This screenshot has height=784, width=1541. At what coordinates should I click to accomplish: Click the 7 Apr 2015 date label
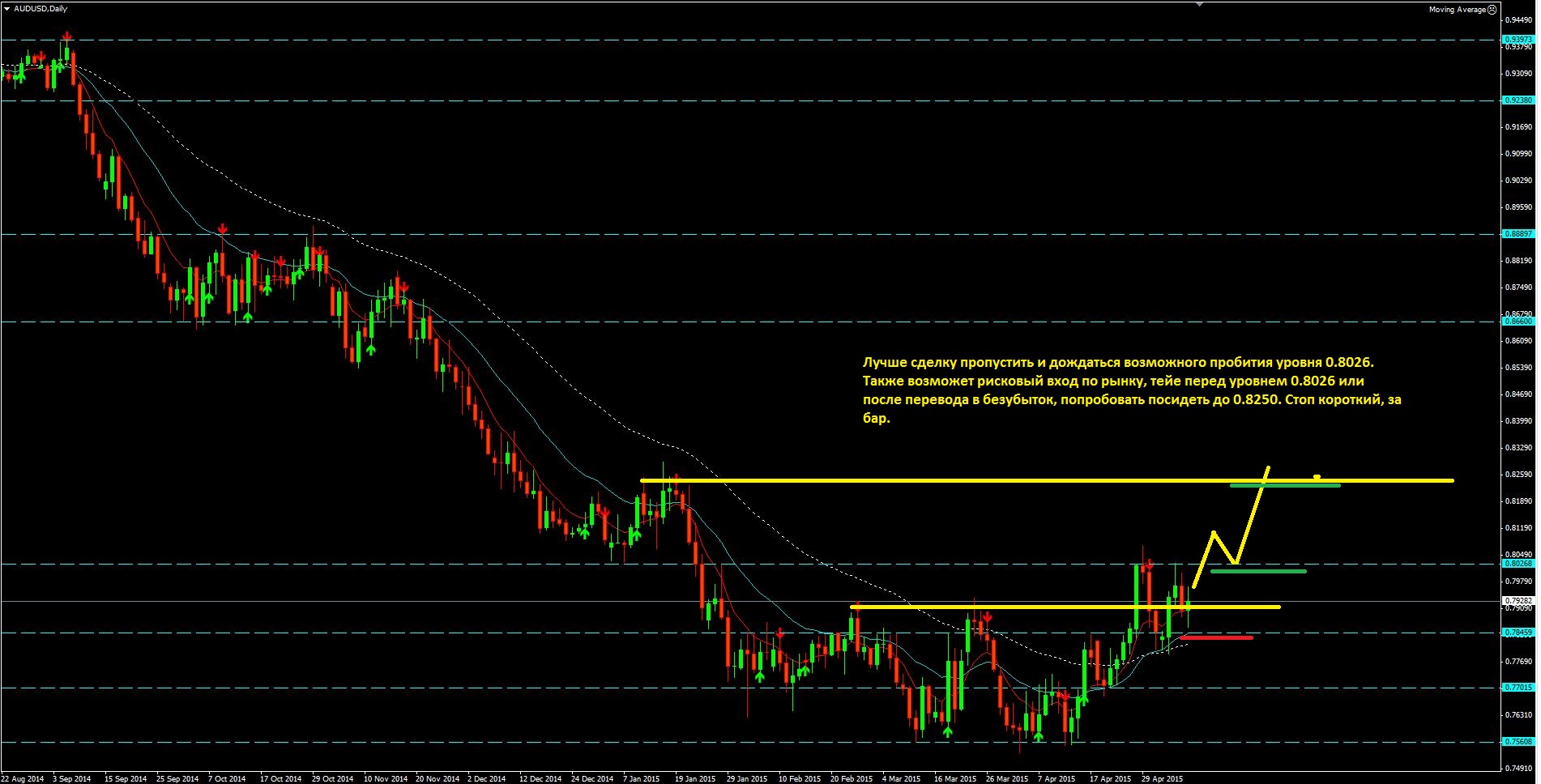click(1057, 778)
